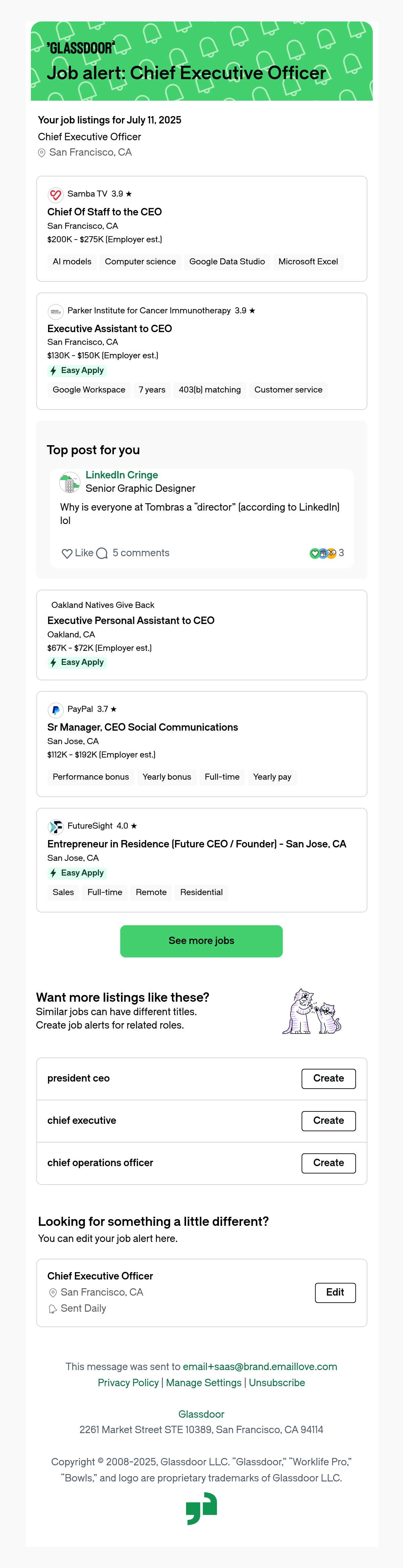Open the 5 comments bubble icon
This screenshot has height=1568, width=403.
click(102, 553)
